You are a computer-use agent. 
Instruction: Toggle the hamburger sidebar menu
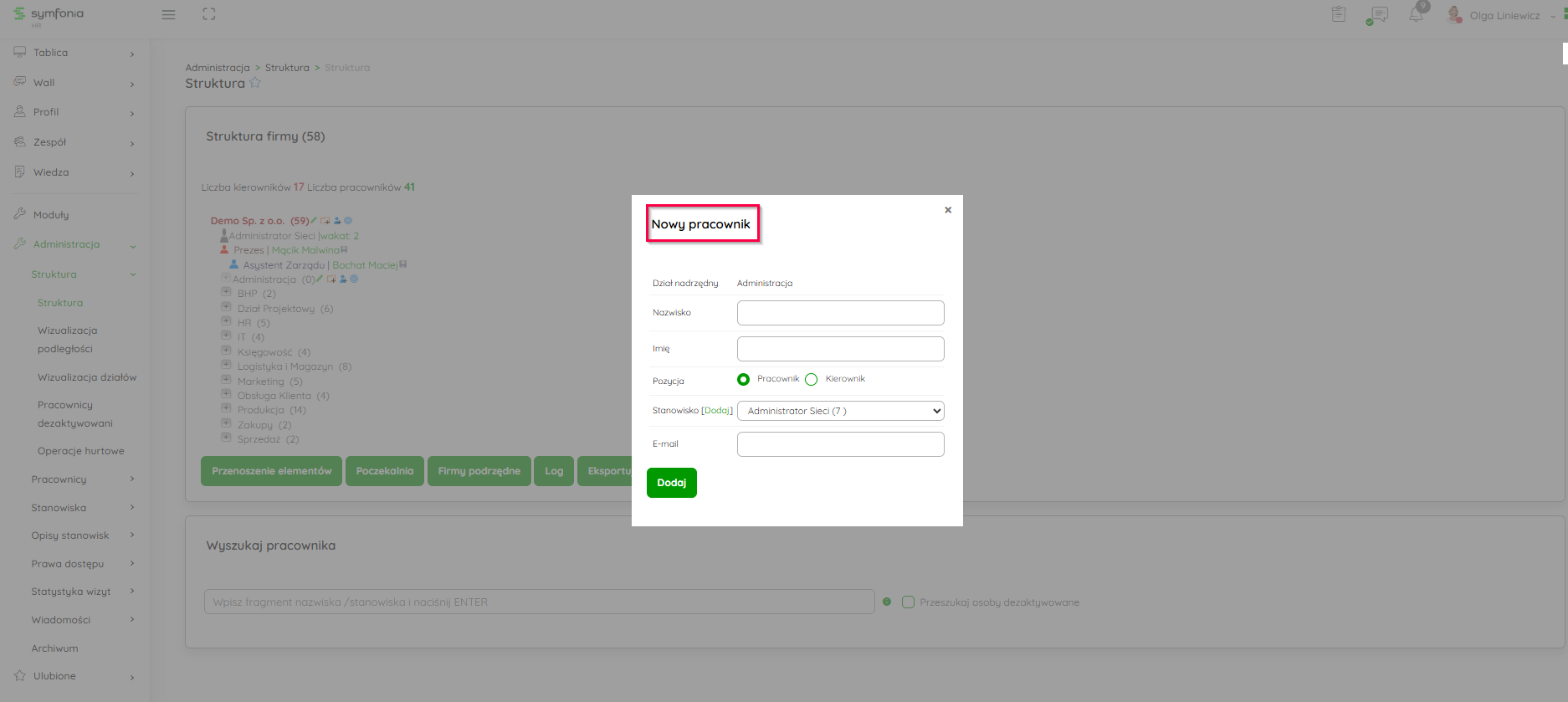(x=168, y=14)
